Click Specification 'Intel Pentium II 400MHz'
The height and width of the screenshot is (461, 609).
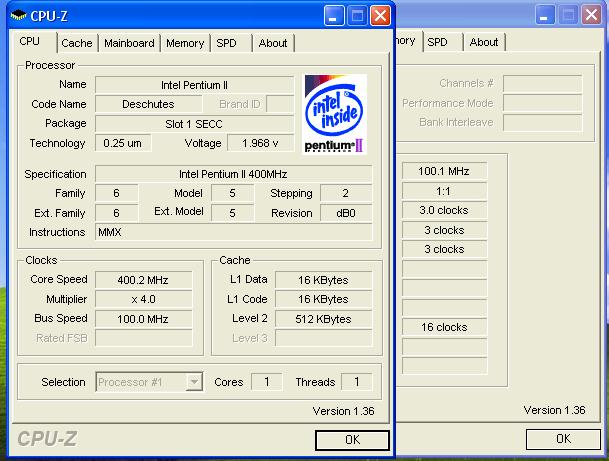tap(233, 174)
